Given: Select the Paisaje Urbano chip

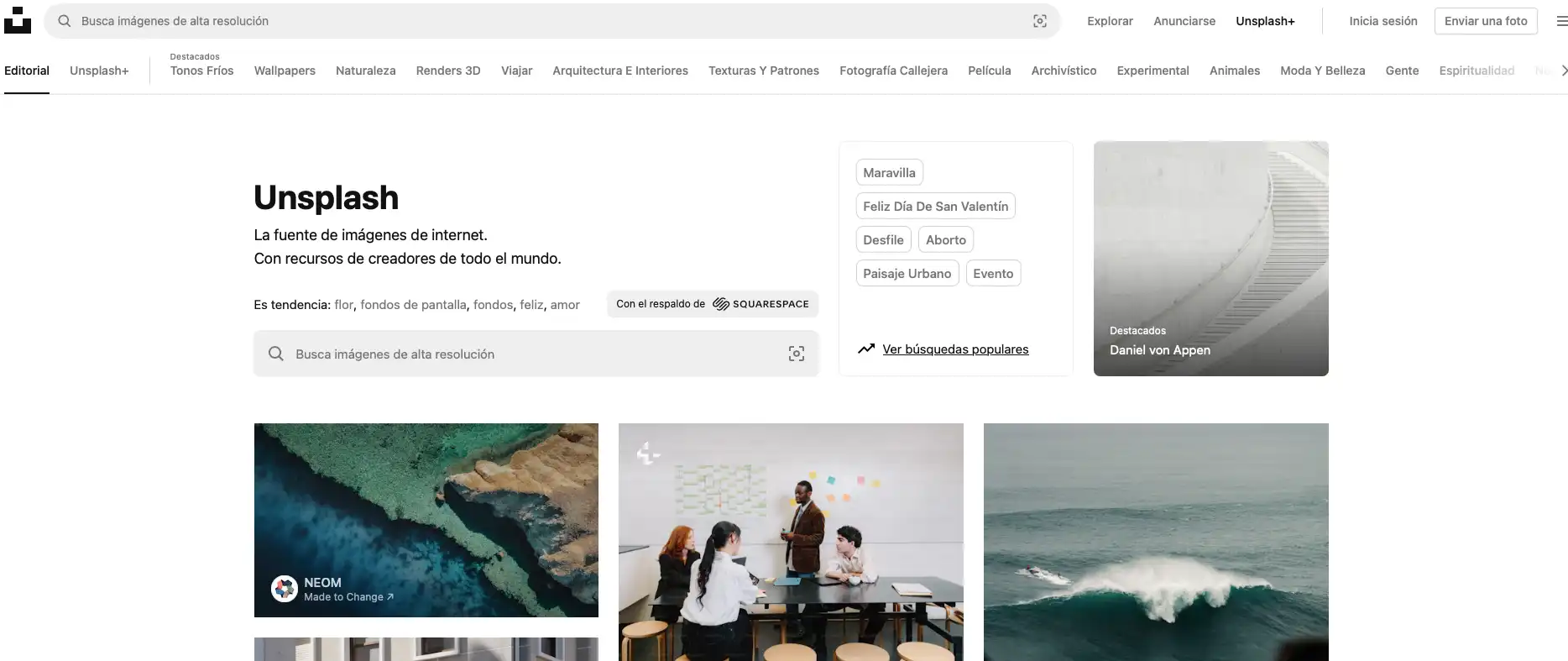Looking at the screenshot, I should tap(907, 273).
